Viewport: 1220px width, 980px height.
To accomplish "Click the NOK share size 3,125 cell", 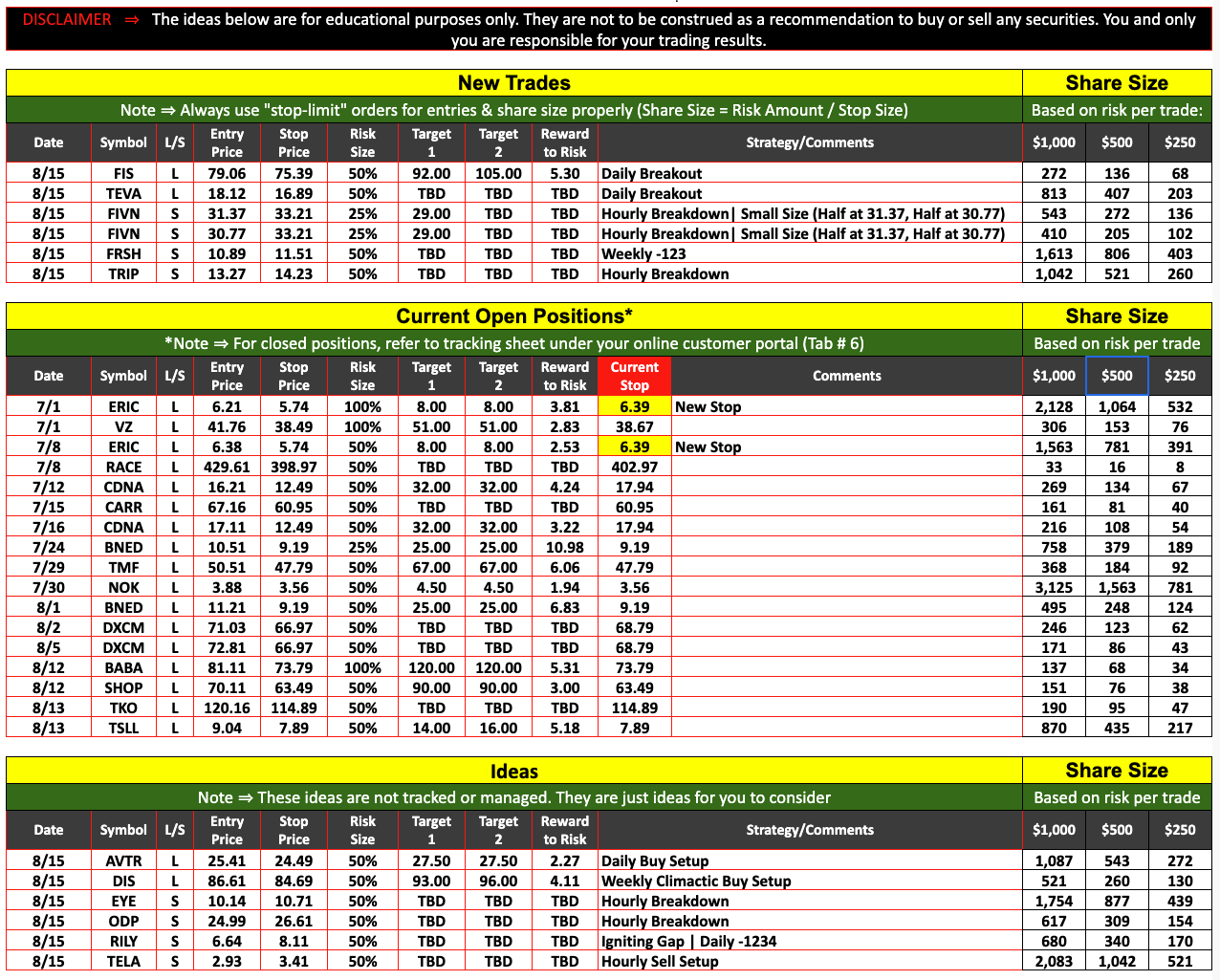I will pos(1054,587).
